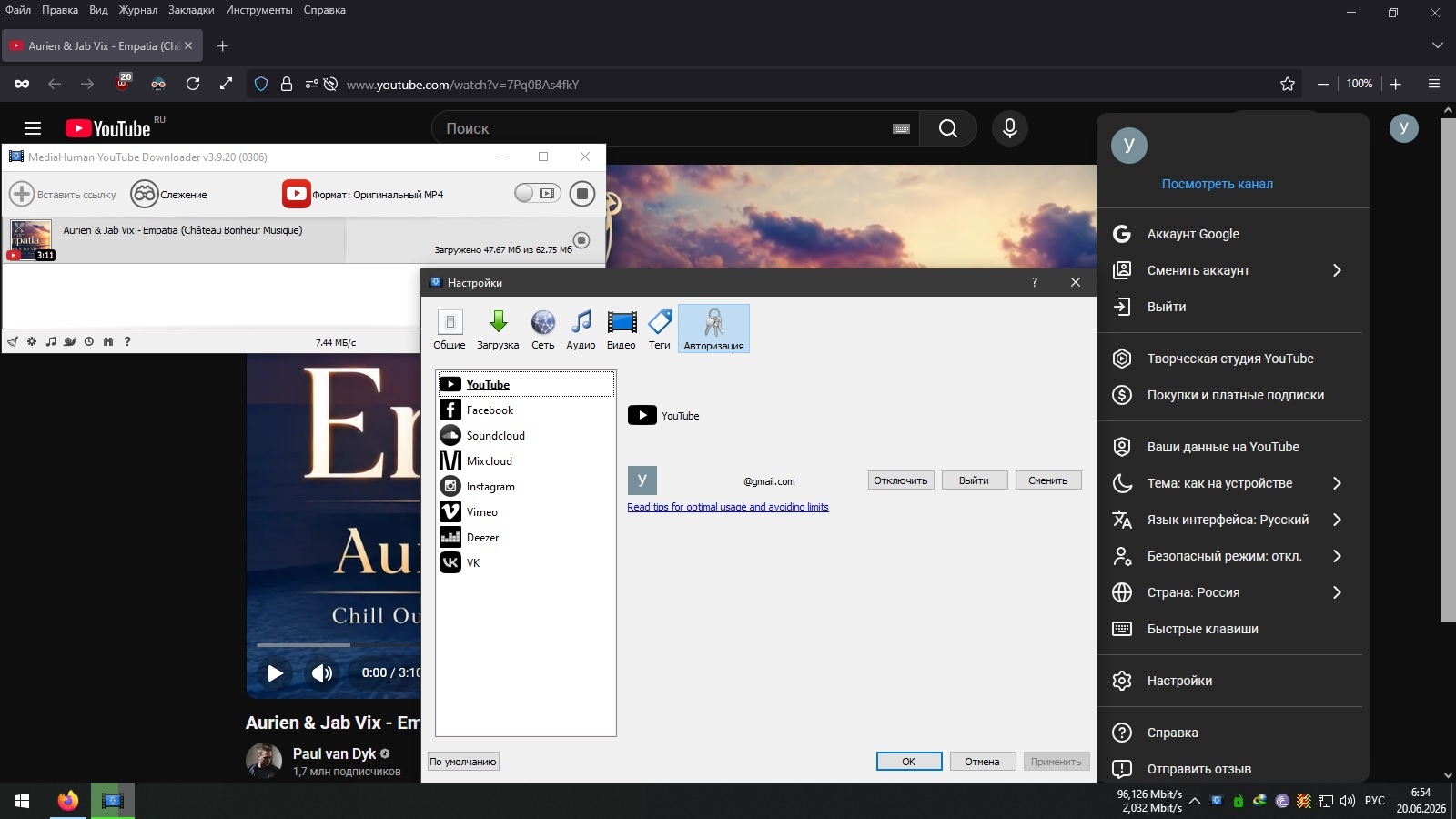Switch to the Загрузка settings tab
1456x819 pixels.
498,329
